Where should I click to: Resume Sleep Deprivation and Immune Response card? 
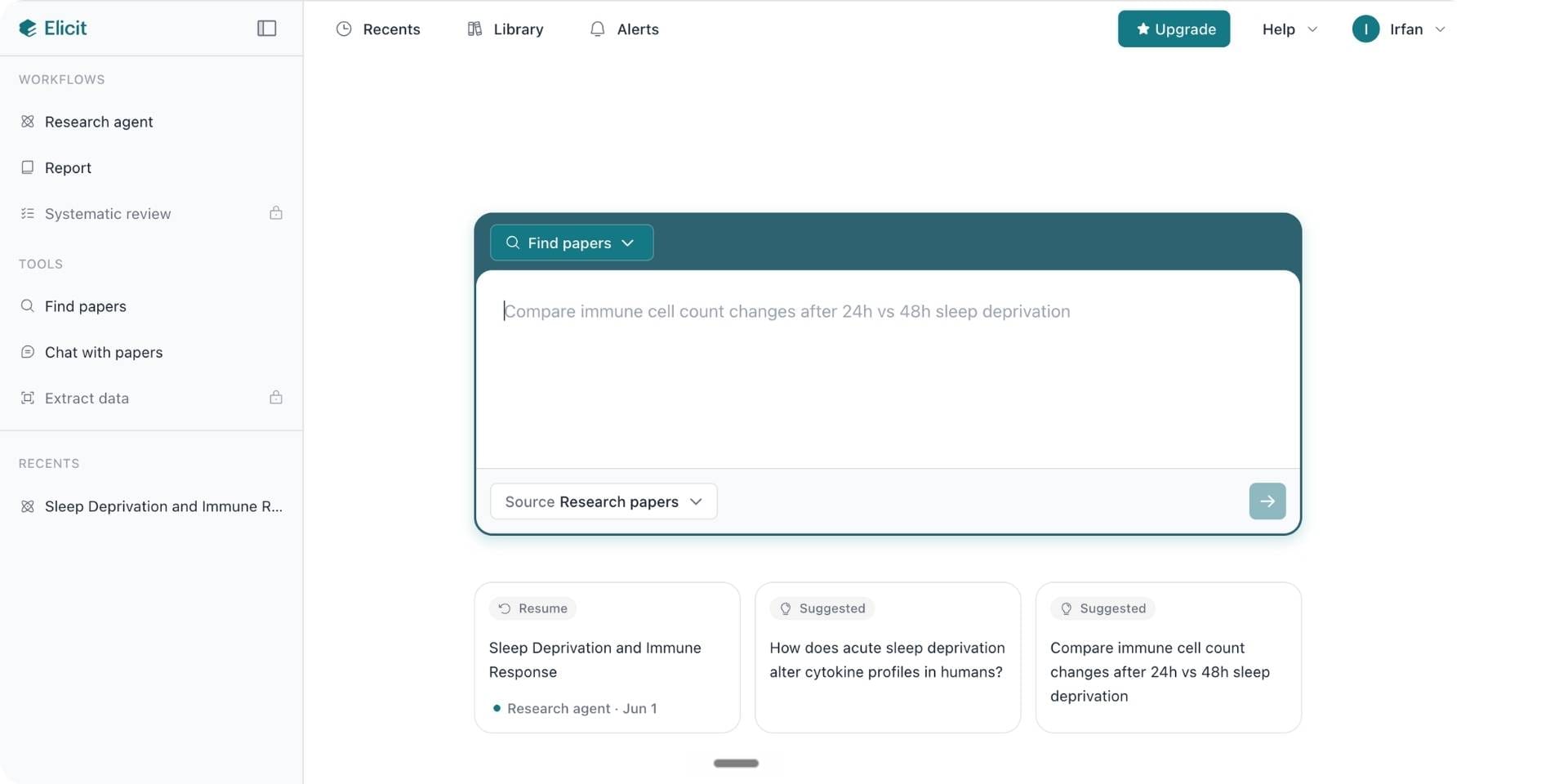(x=607, y=657)
